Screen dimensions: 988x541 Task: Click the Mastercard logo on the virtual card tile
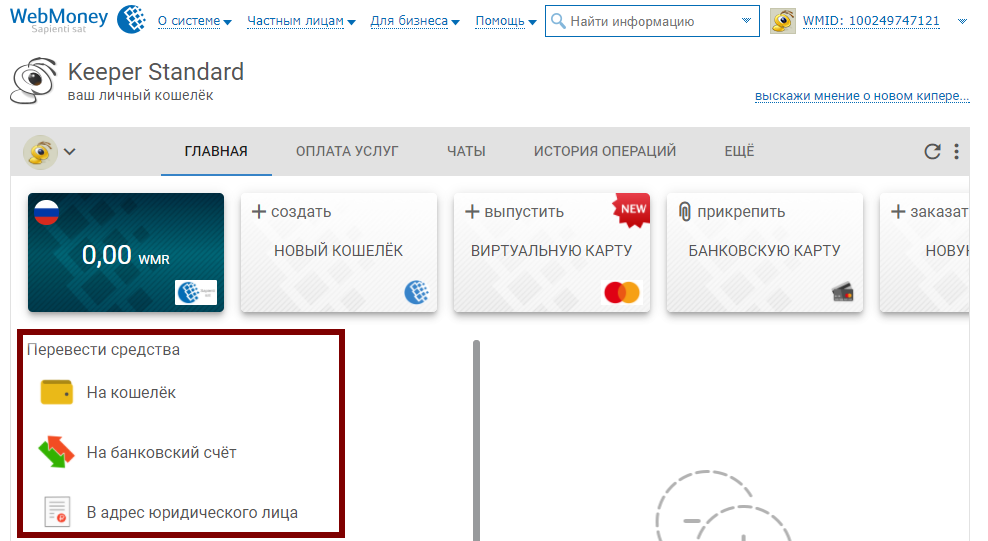pos(622,292)
